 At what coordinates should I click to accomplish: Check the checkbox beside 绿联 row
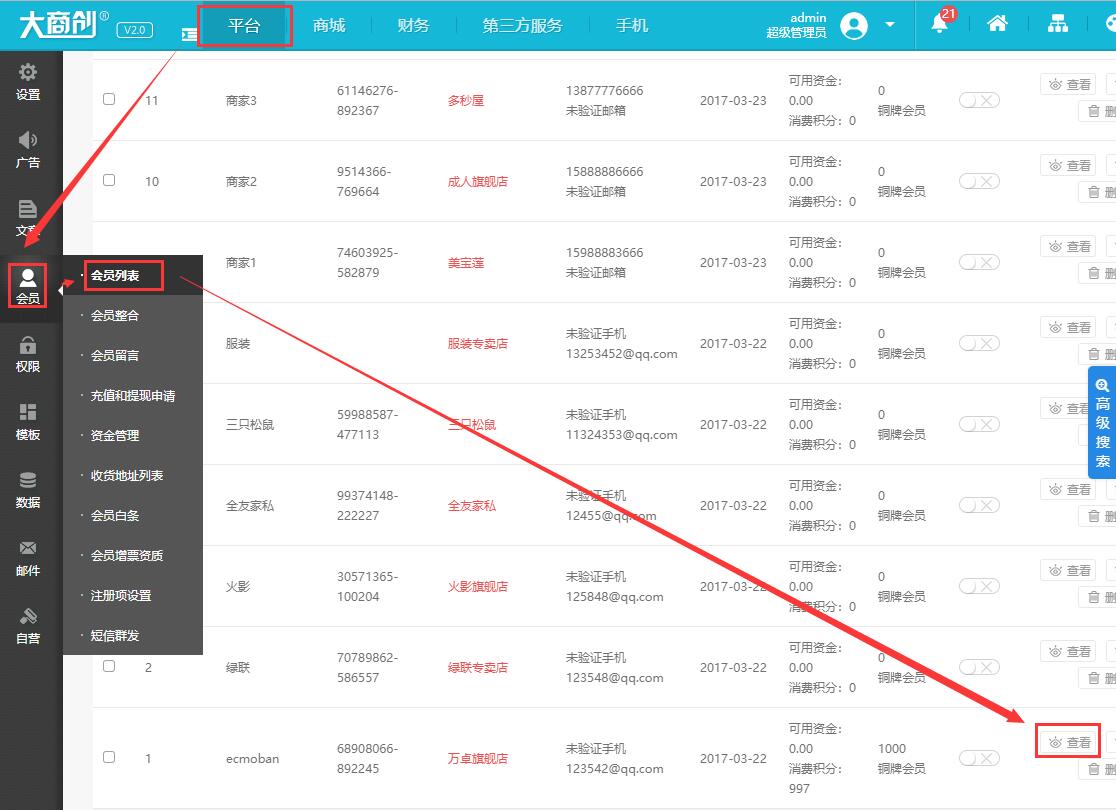pos(108,665)
